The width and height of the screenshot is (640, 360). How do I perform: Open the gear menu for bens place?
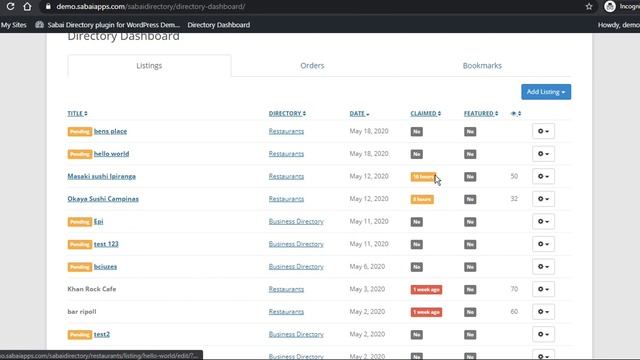coord(543,131)
